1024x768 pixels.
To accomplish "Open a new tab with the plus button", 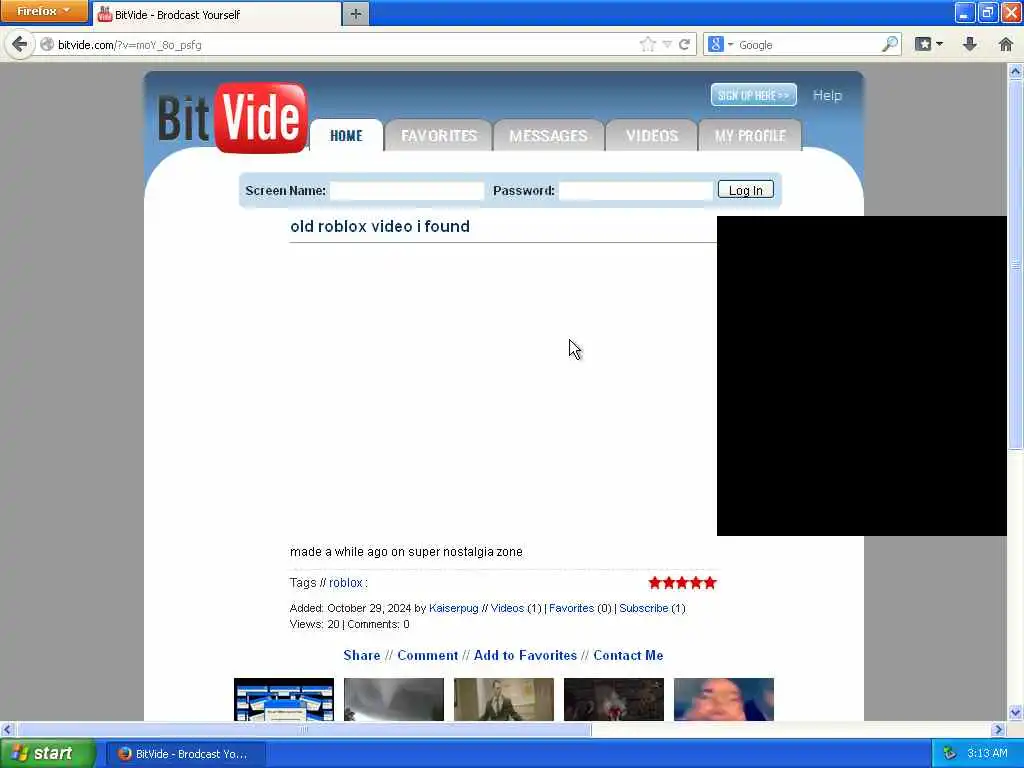I will tap(355, 14).
